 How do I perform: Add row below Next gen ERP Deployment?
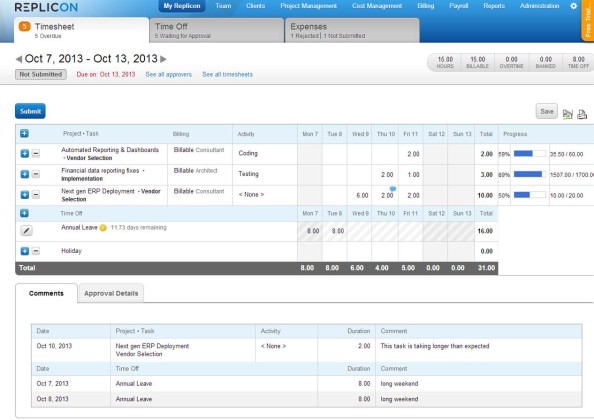[25, 195]
